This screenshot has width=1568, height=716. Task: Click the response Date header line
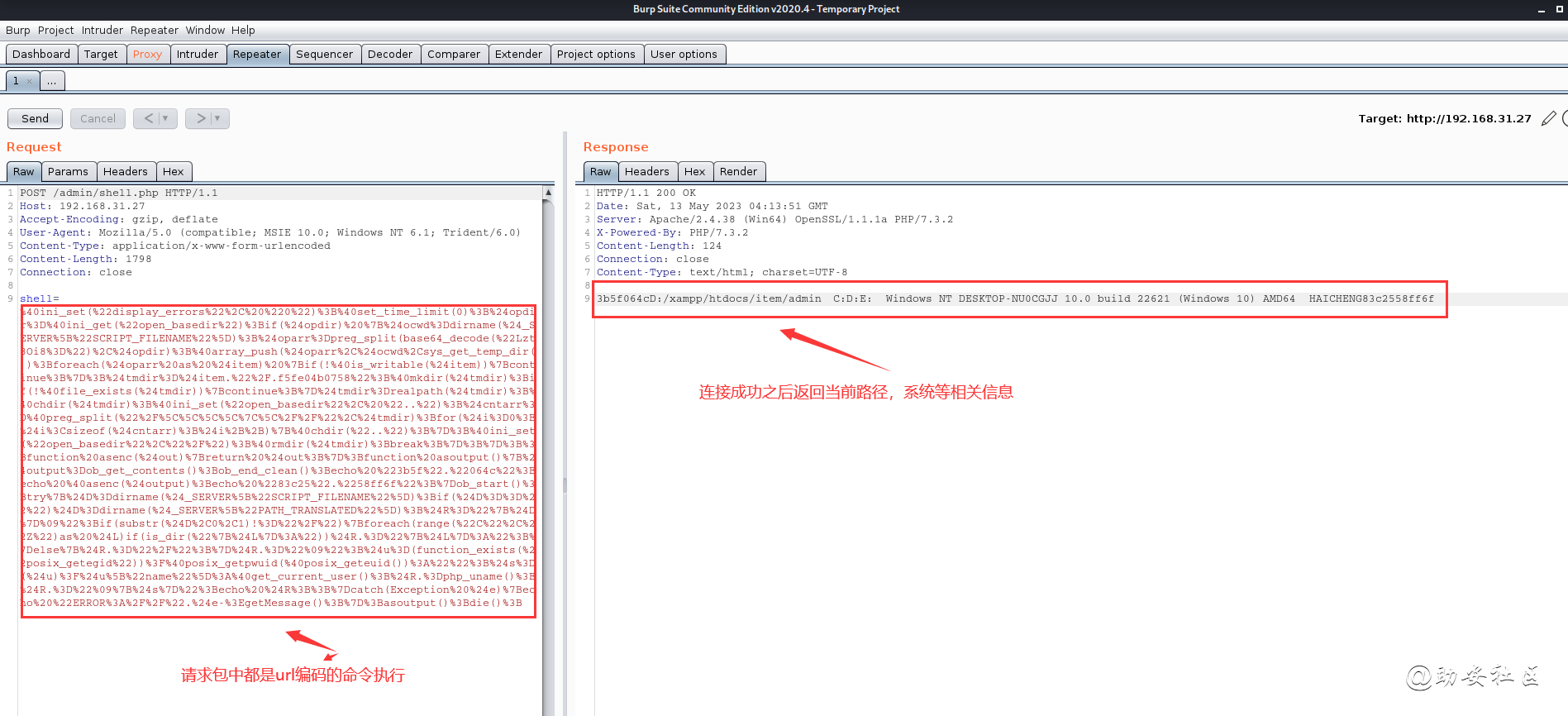(713, 207)
